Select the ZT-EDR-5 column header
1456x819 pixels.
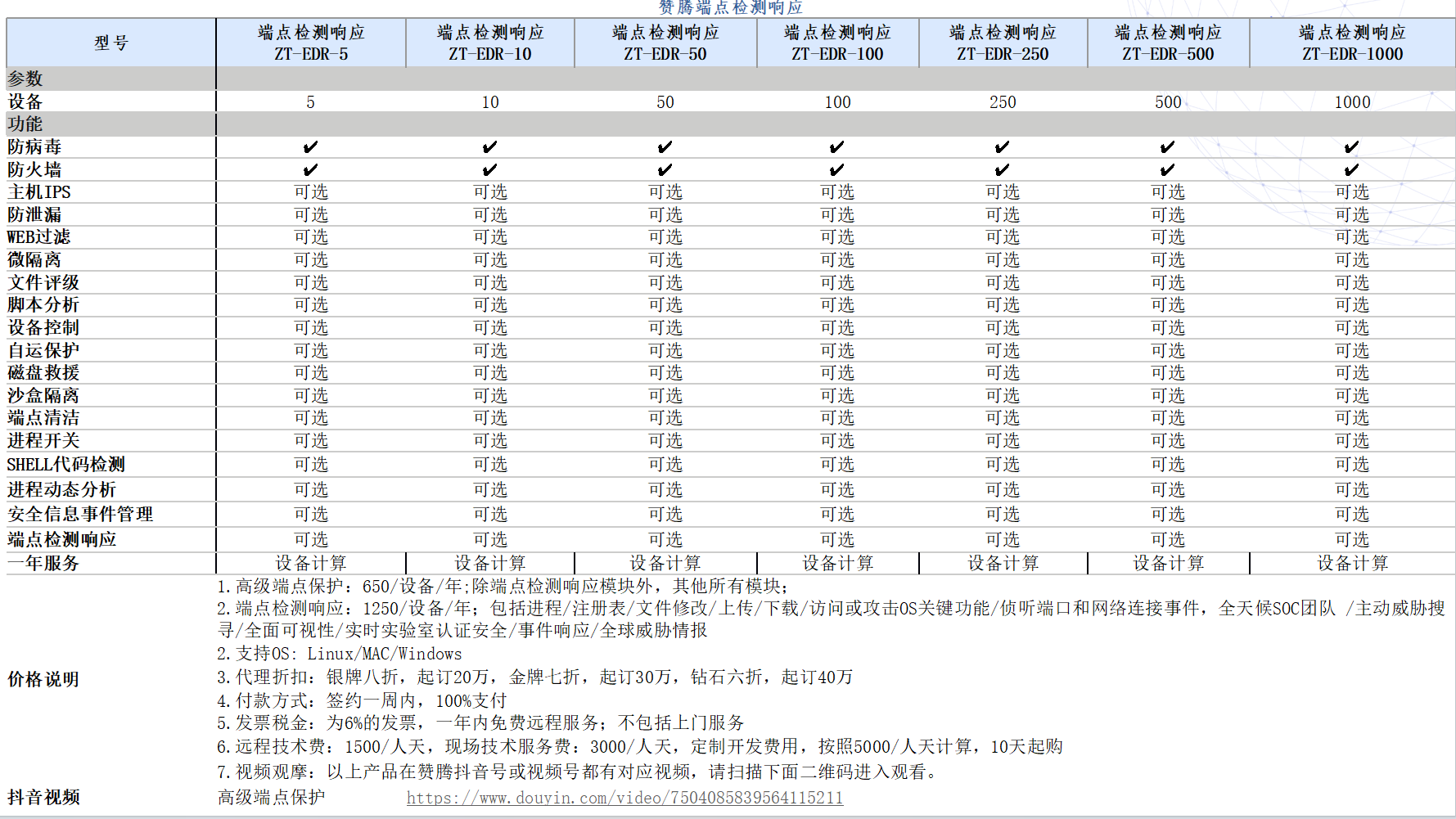(311, 43)
